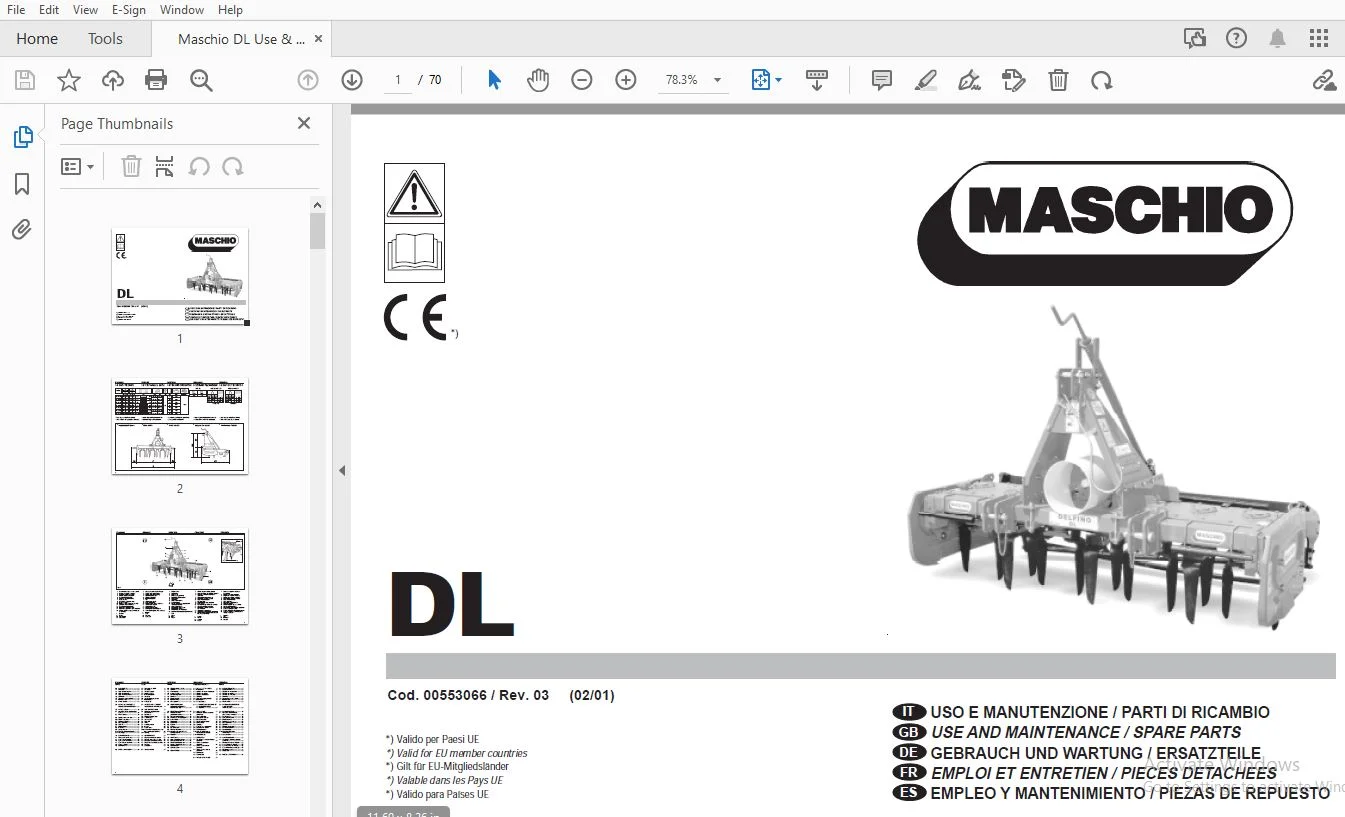Click the page number input field
The height and width of the screenshot is (817, 1345).
click(x=398, y=80)
